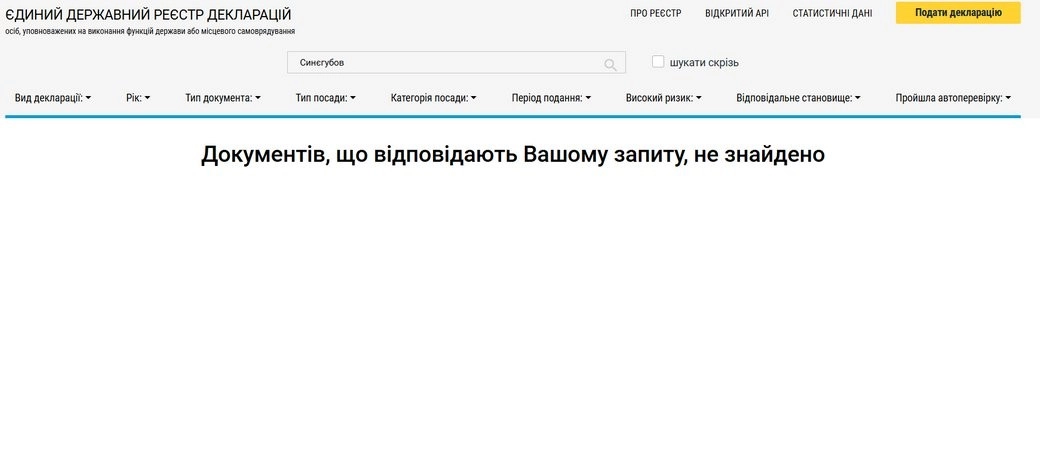Click the subtitle text 'осіб, уповноважених на виконання'
Image resolution: width=1040 pixels, height=450 pixels.
[x=64, y=31]
